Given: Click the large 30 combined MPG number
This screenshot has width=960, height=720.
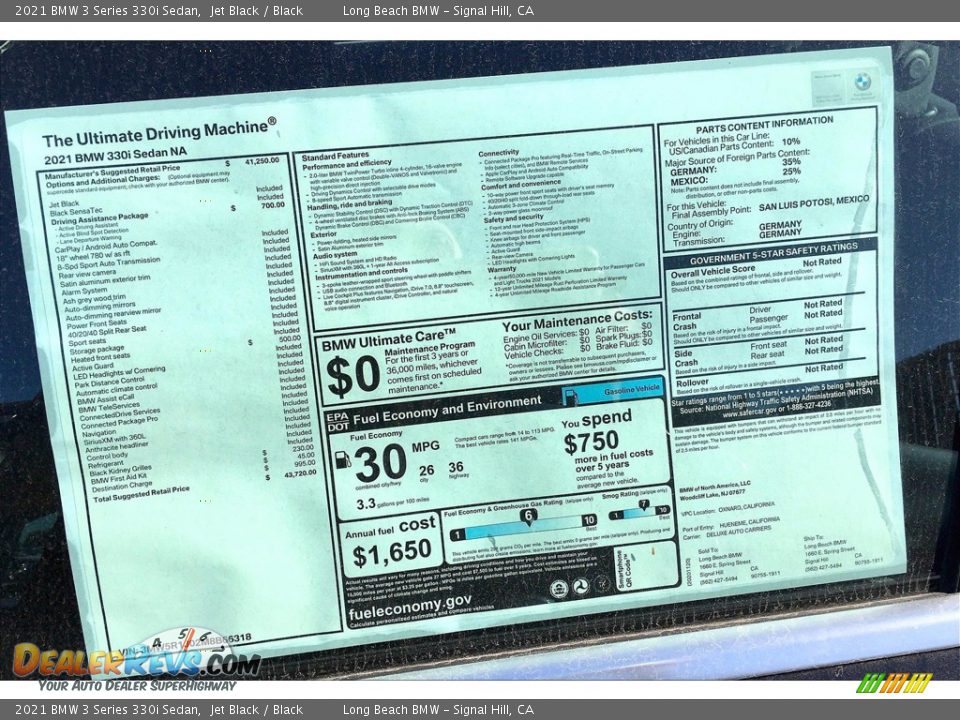Looking at the screenshot, I should [380, 463].
